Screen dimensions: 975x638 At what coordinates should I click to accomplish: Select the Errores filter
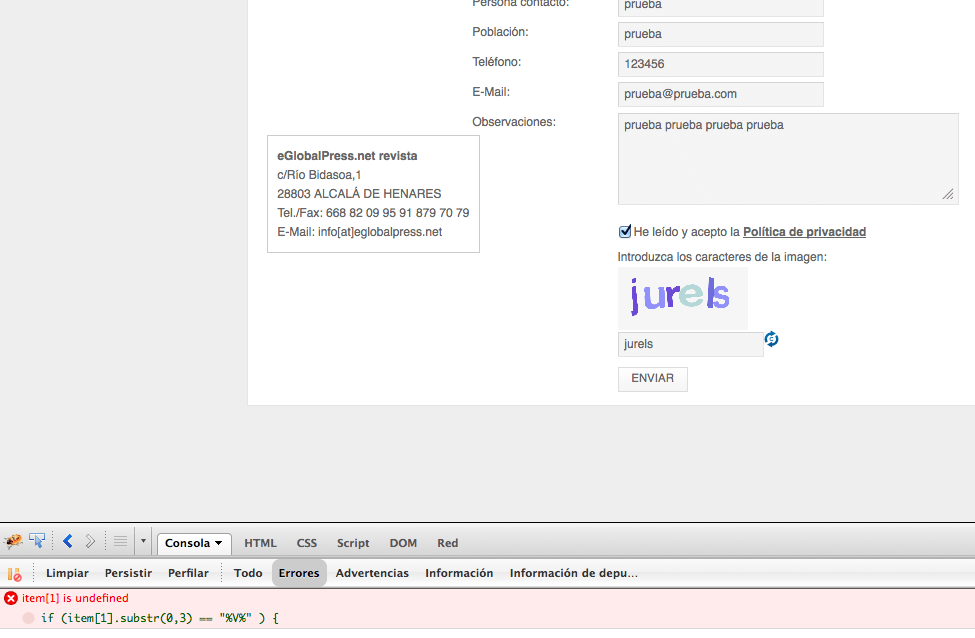coord(299,573)
